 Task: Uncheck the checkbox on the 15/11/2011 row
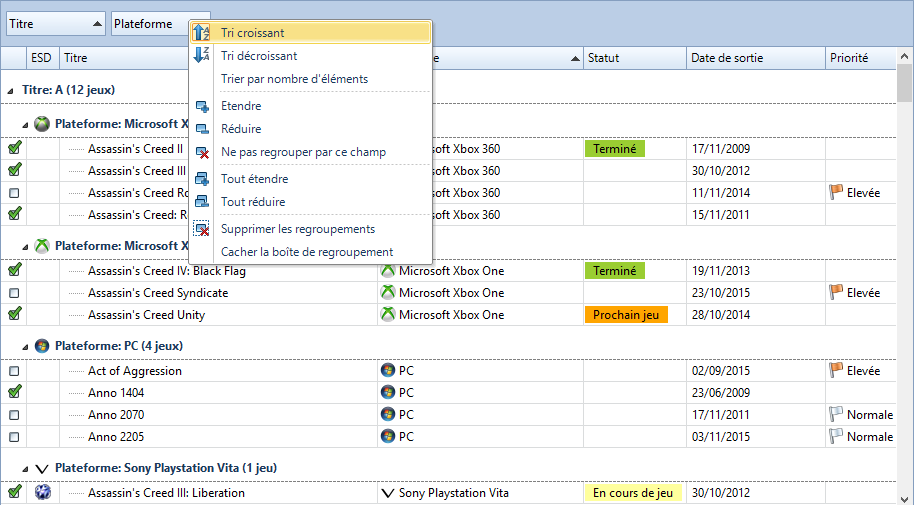click(x=15, y=214)
